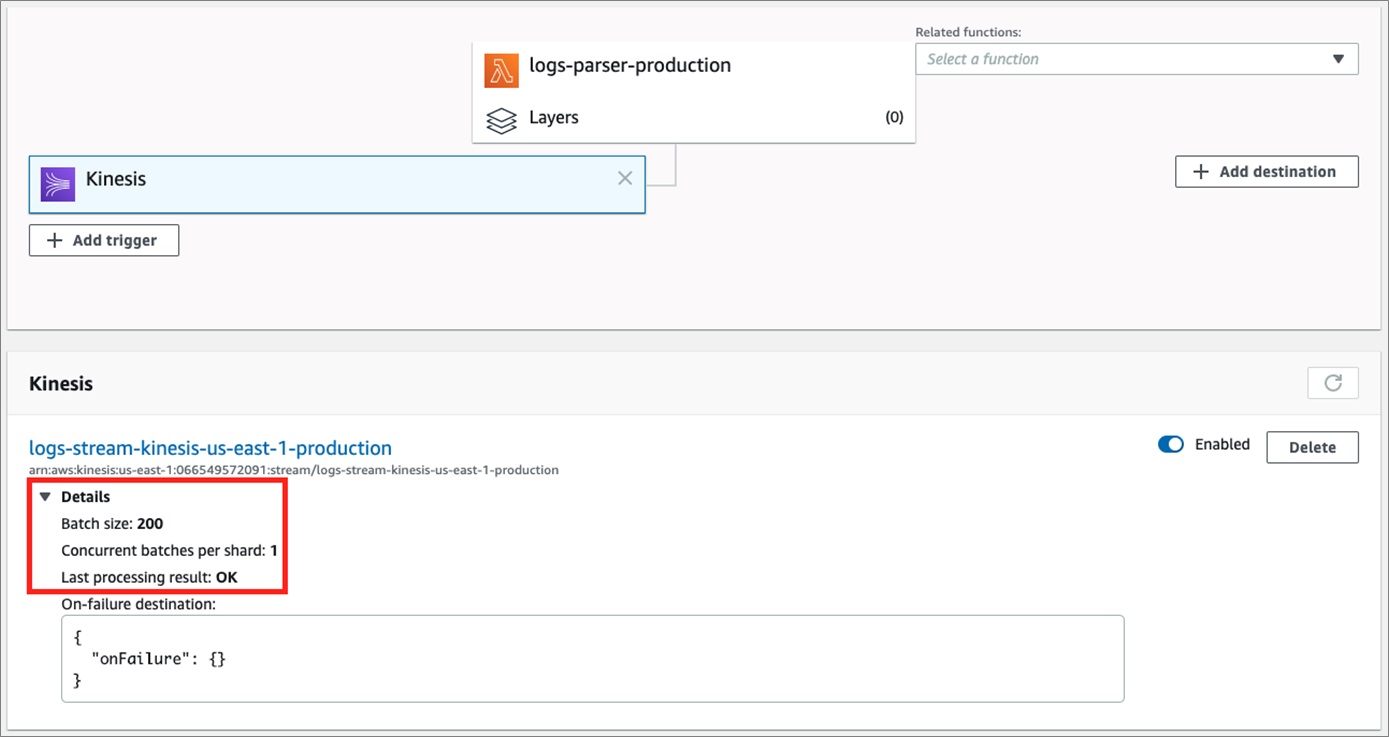Click the Add trigger button
This screenshot has height=737, width=1389.
[x=104, y=240]
